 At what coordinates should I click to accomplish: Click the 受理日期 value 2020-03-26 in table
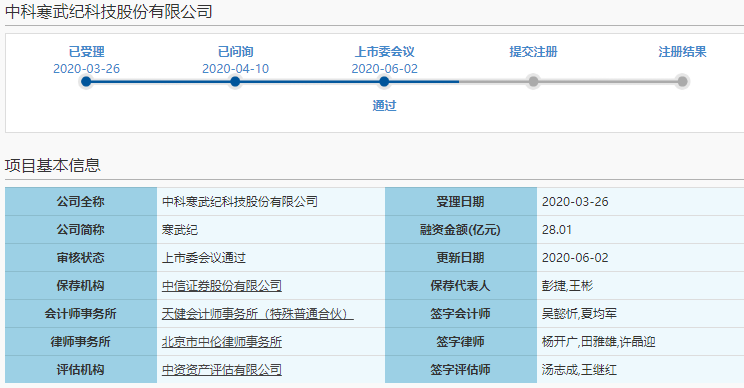coord(575,202)
